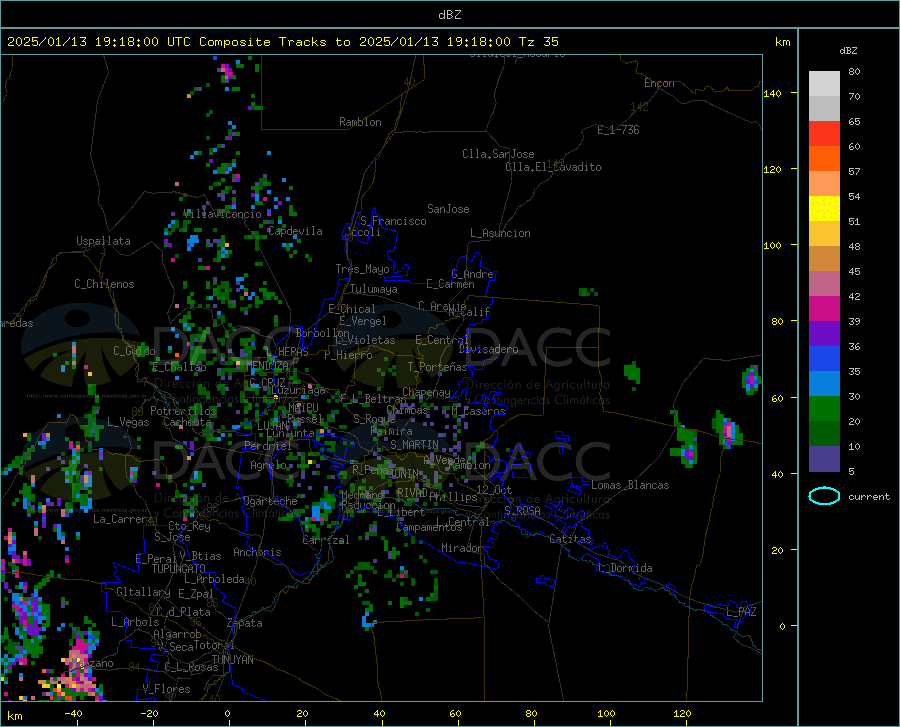900x727 pixels.
Task: Click the Encon label at top right
Action: pyautogui.click(x=659, y=83)
